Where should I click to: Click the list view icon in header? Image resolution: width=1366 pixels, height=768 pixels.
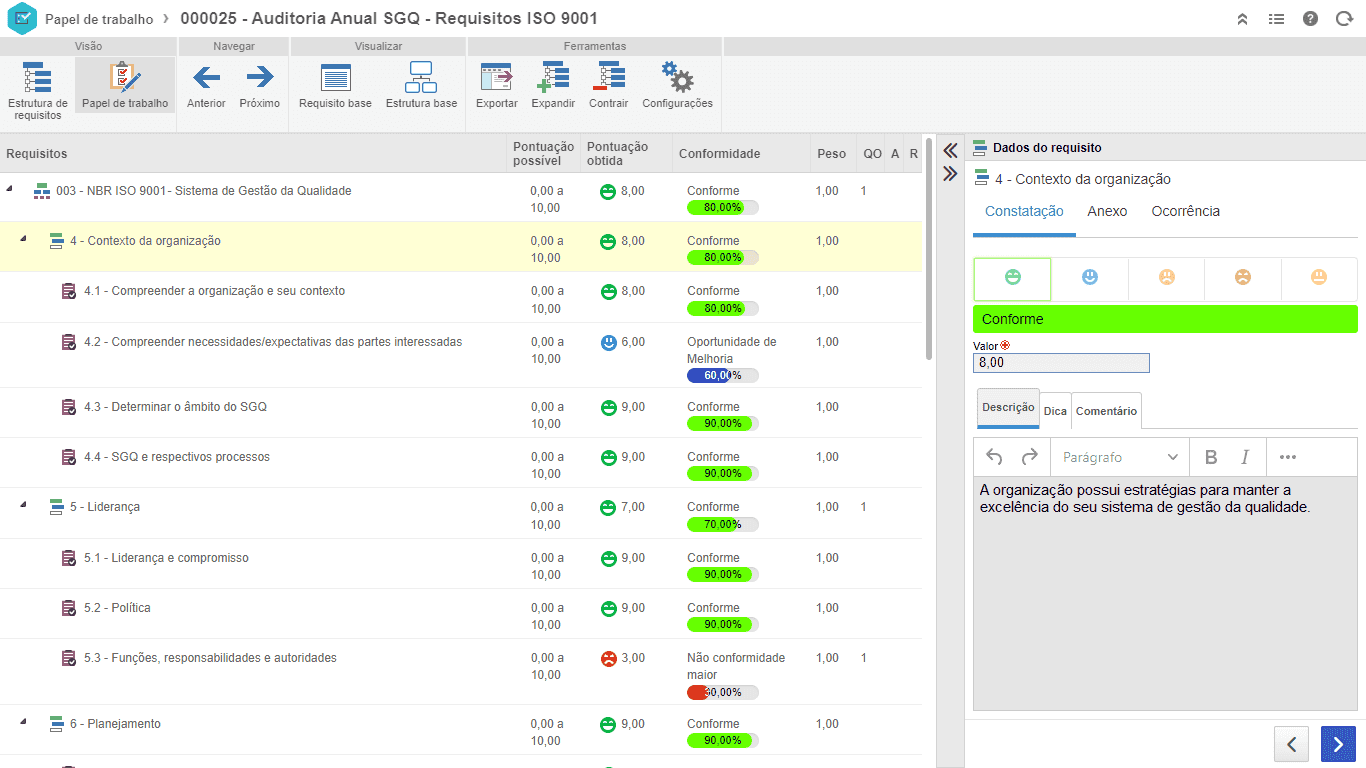coord(1276,19)
